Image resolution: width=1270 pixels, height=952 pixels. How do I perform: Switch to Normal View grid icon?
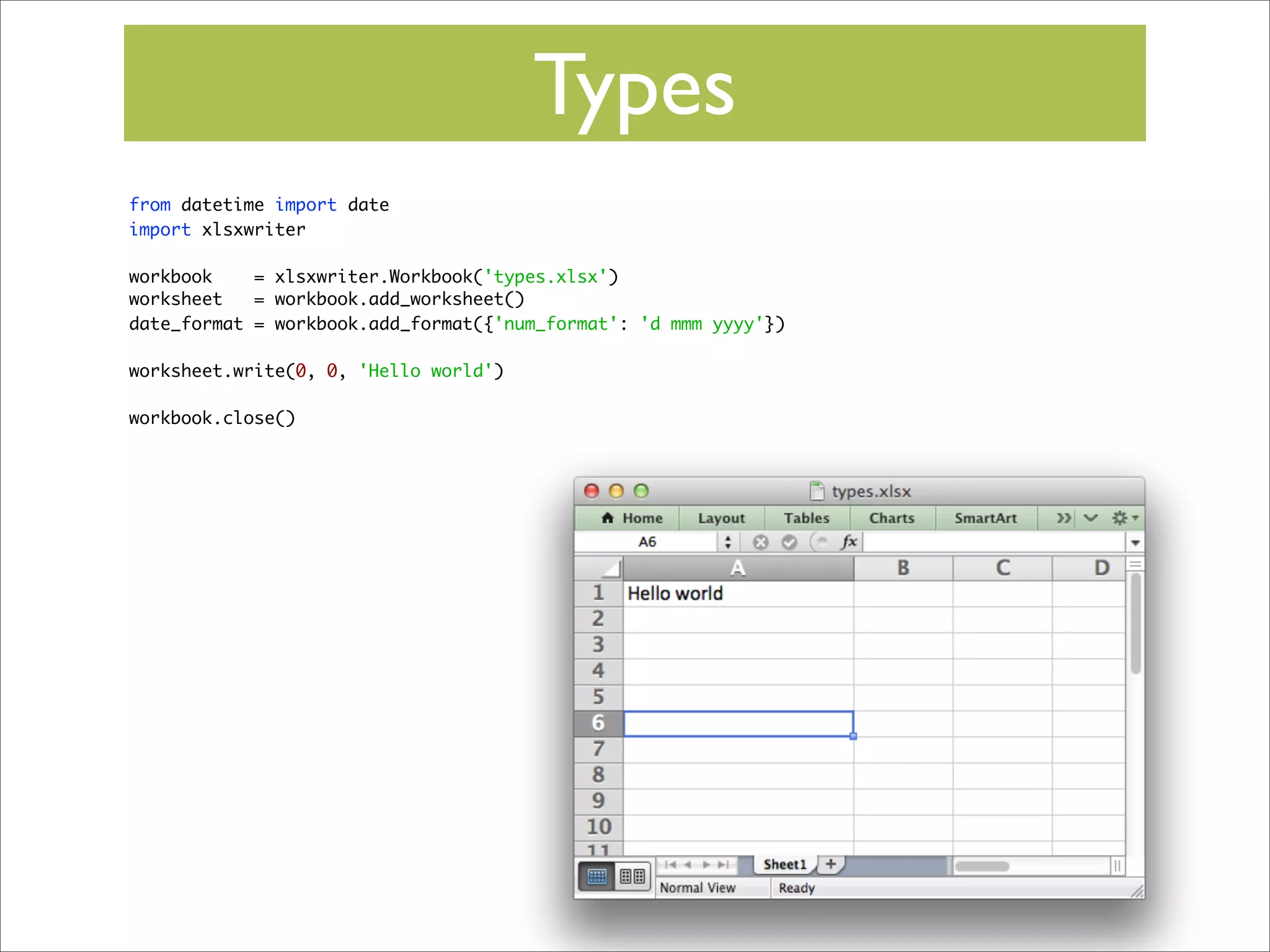597,876
